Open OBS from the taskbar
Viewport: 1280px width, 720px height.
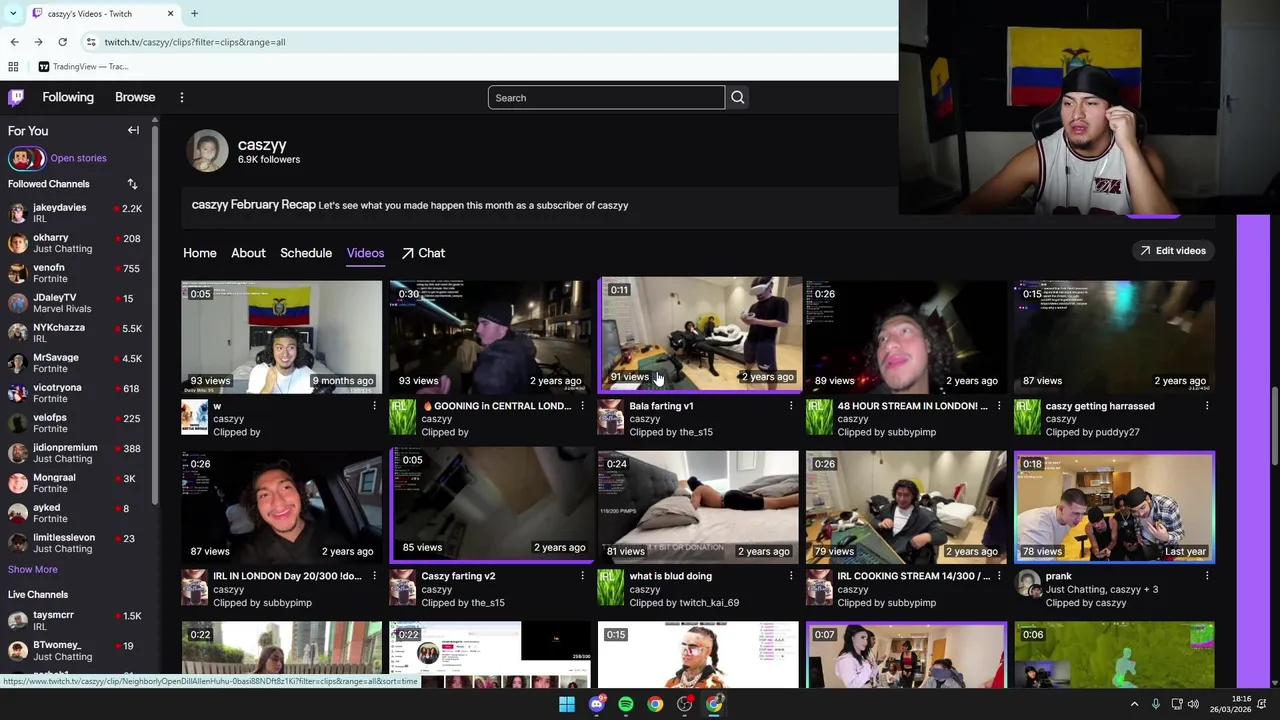click(x=685, y=704)
